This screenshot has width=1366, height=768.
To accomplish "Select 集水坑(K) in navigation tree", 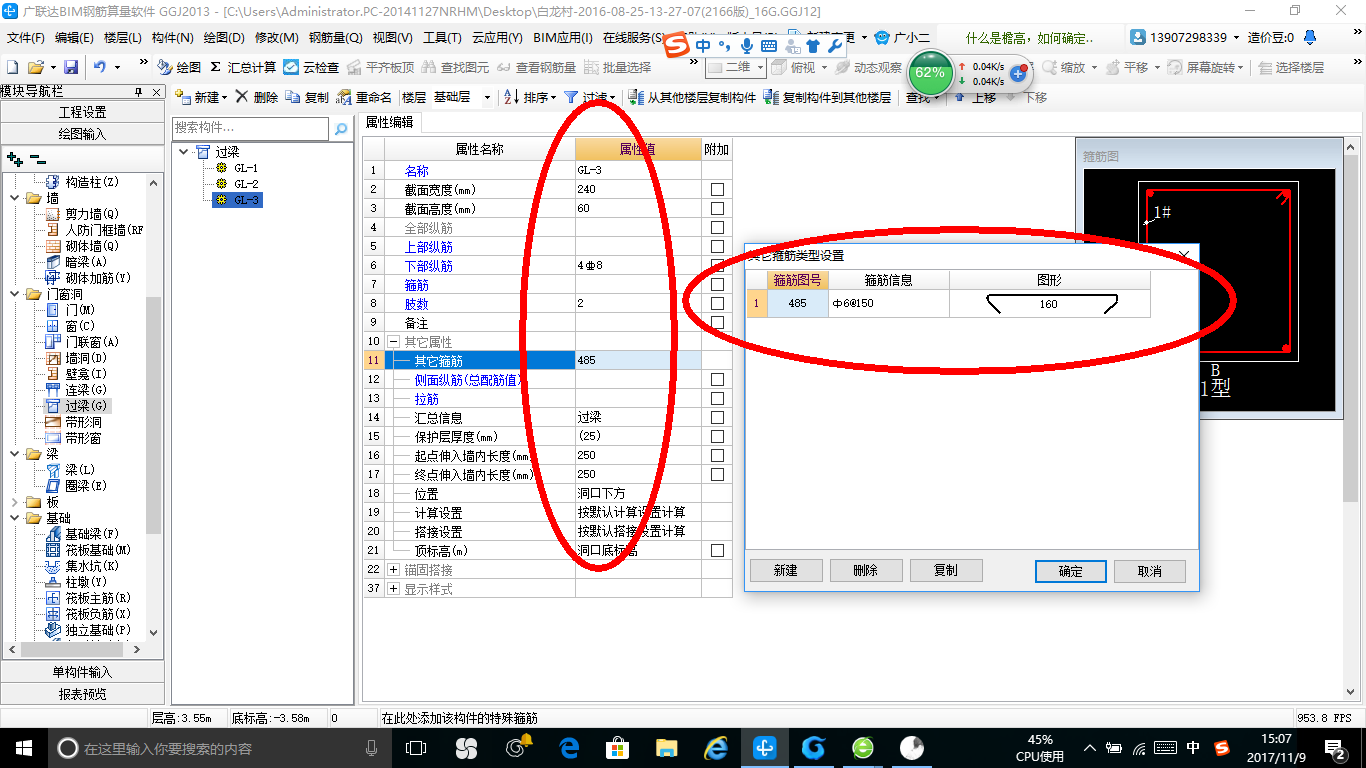I will click(x=92, y=566).
